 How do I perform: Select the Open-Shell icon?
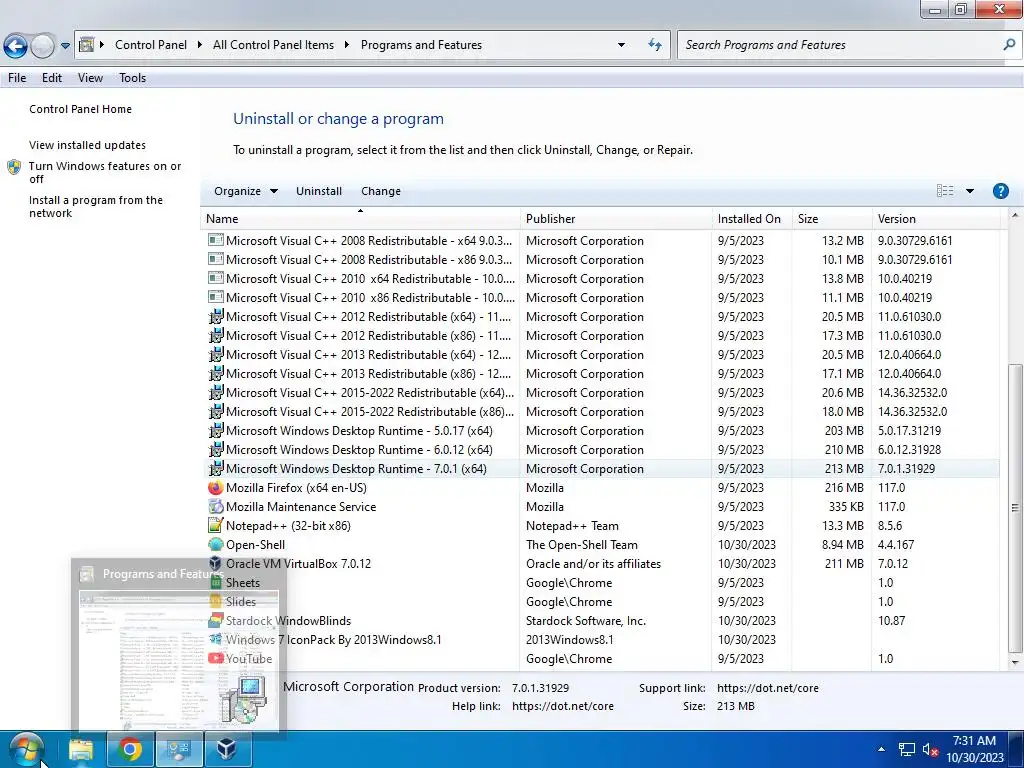216,545
